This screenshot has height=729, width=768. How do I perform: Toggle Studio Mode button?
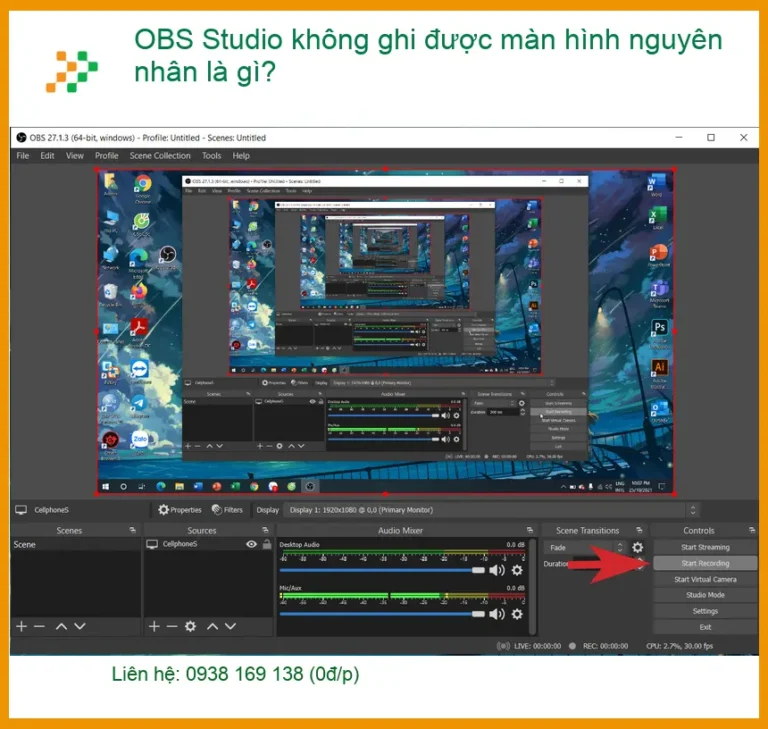705,595
